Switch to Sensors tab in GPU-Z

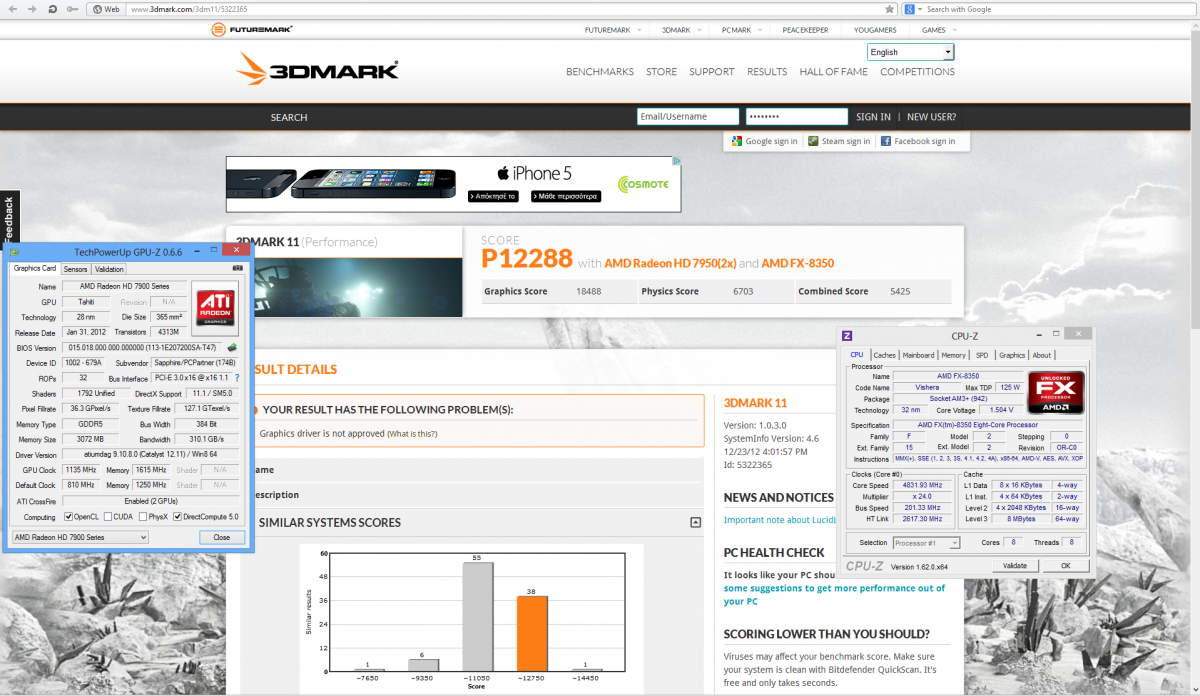[76, 269]
